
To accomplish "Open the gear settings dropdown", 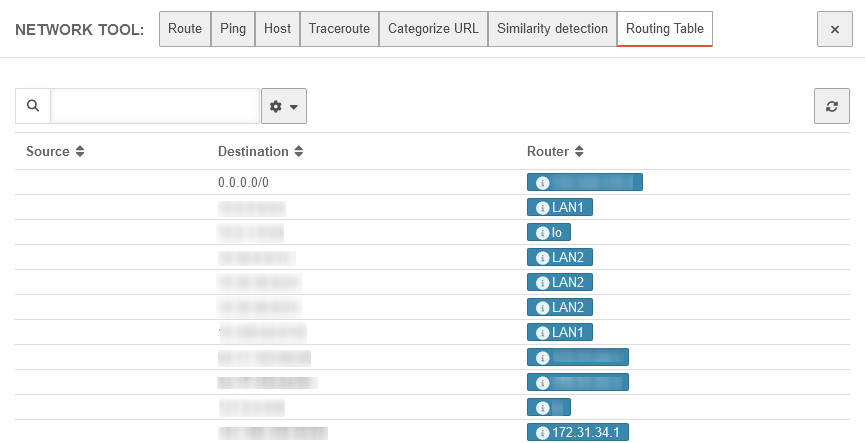I will click(283, 106).
